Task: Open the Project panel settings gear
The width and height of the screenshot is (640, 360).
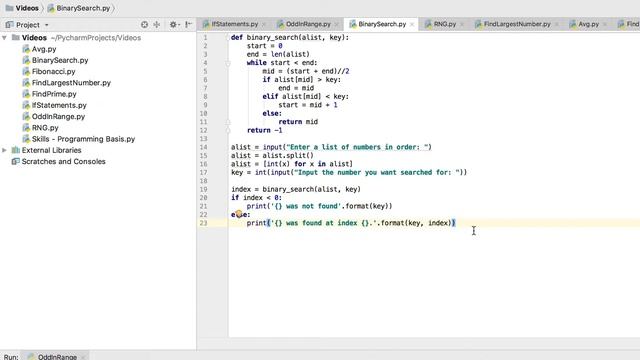Action: point(173,25)
